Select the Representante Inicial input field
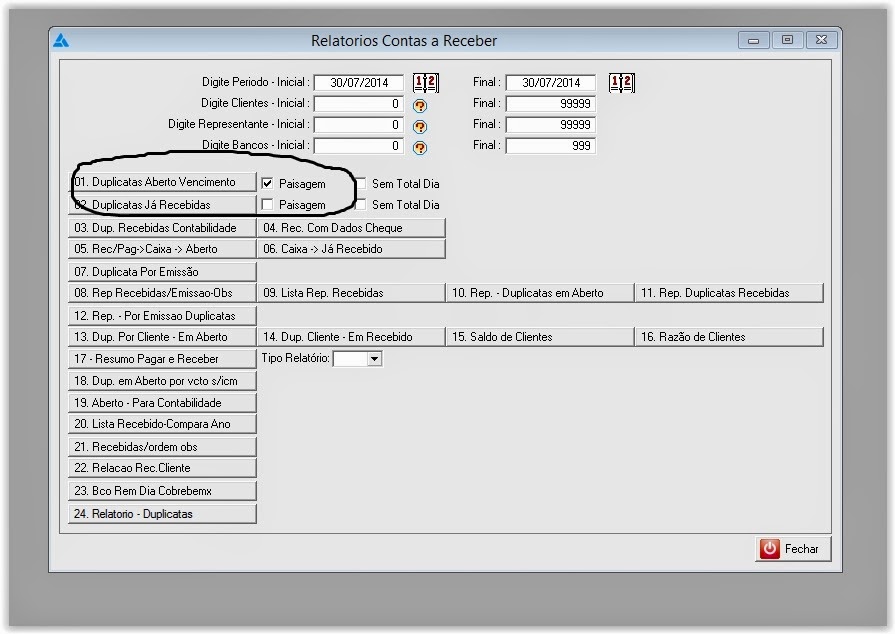895x634 pixels. click(358, 125)
